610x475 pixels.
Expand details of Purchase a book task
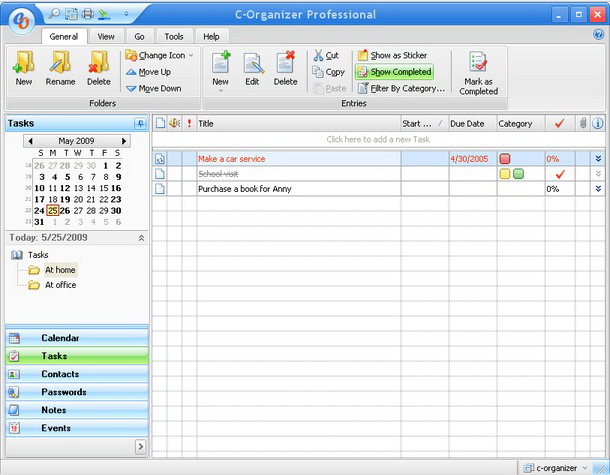click(598, 189)
